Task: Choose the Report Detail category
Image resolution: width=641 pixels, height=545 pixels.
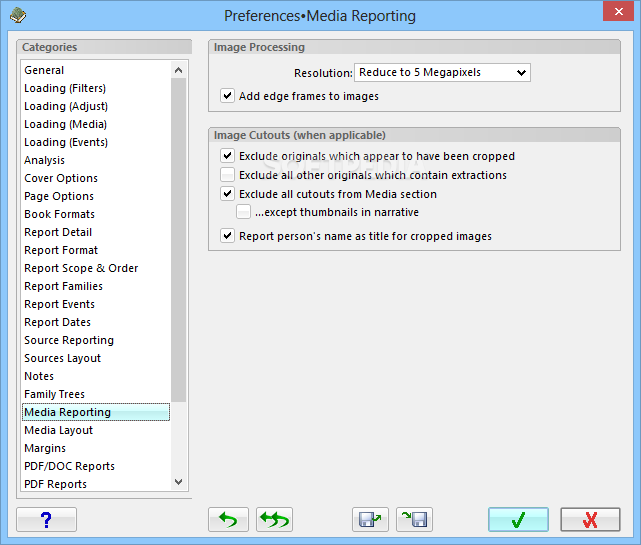Action: [96, 232]
